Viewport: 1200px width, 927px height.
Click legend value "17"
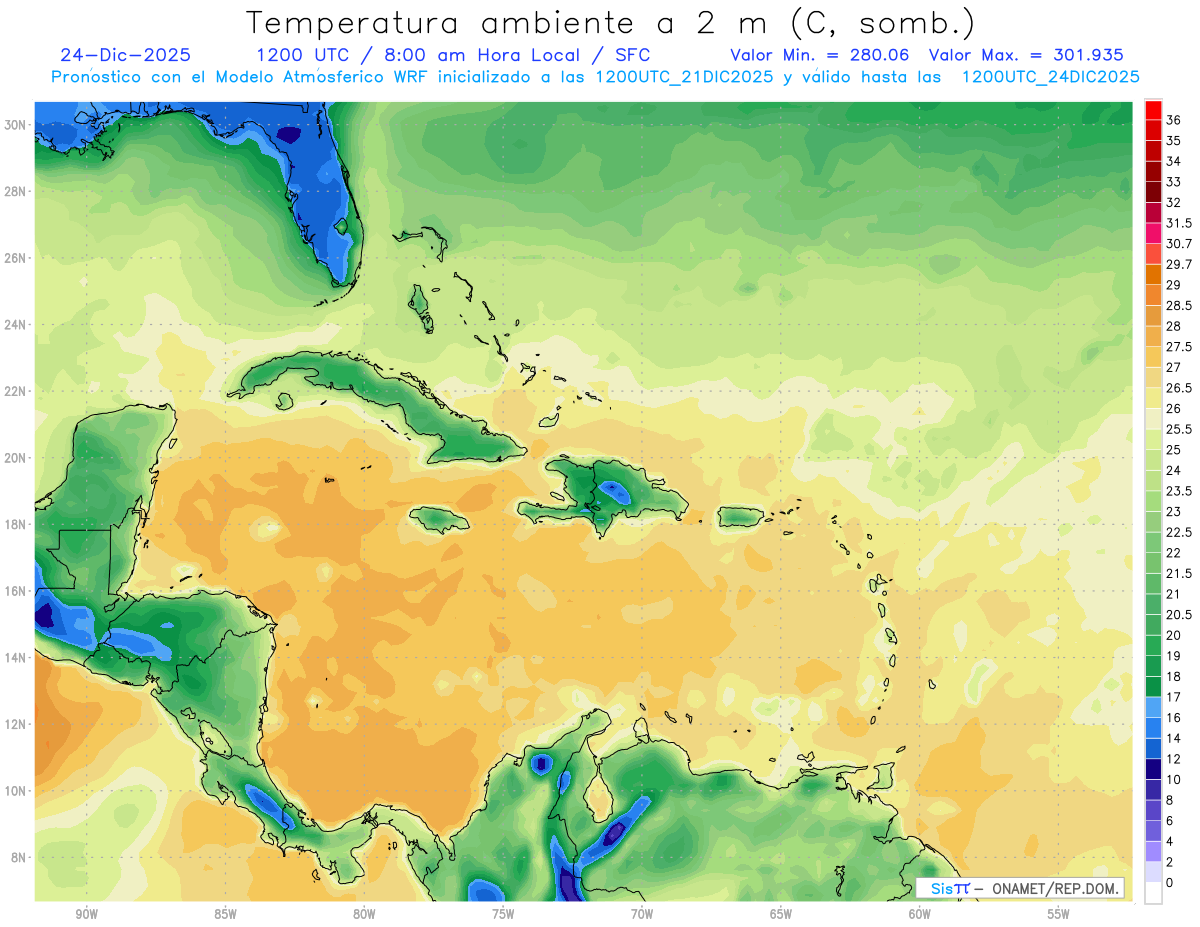click(1174, 697)
